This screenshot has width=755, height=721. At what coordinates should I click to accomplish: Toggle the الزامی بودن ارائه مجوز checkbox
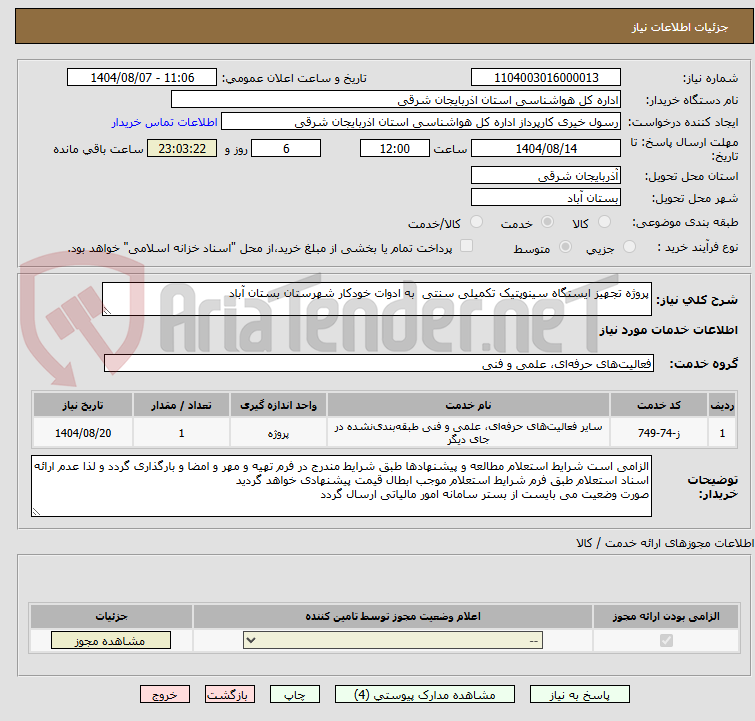pyautogui.click(x=666, y=641)
